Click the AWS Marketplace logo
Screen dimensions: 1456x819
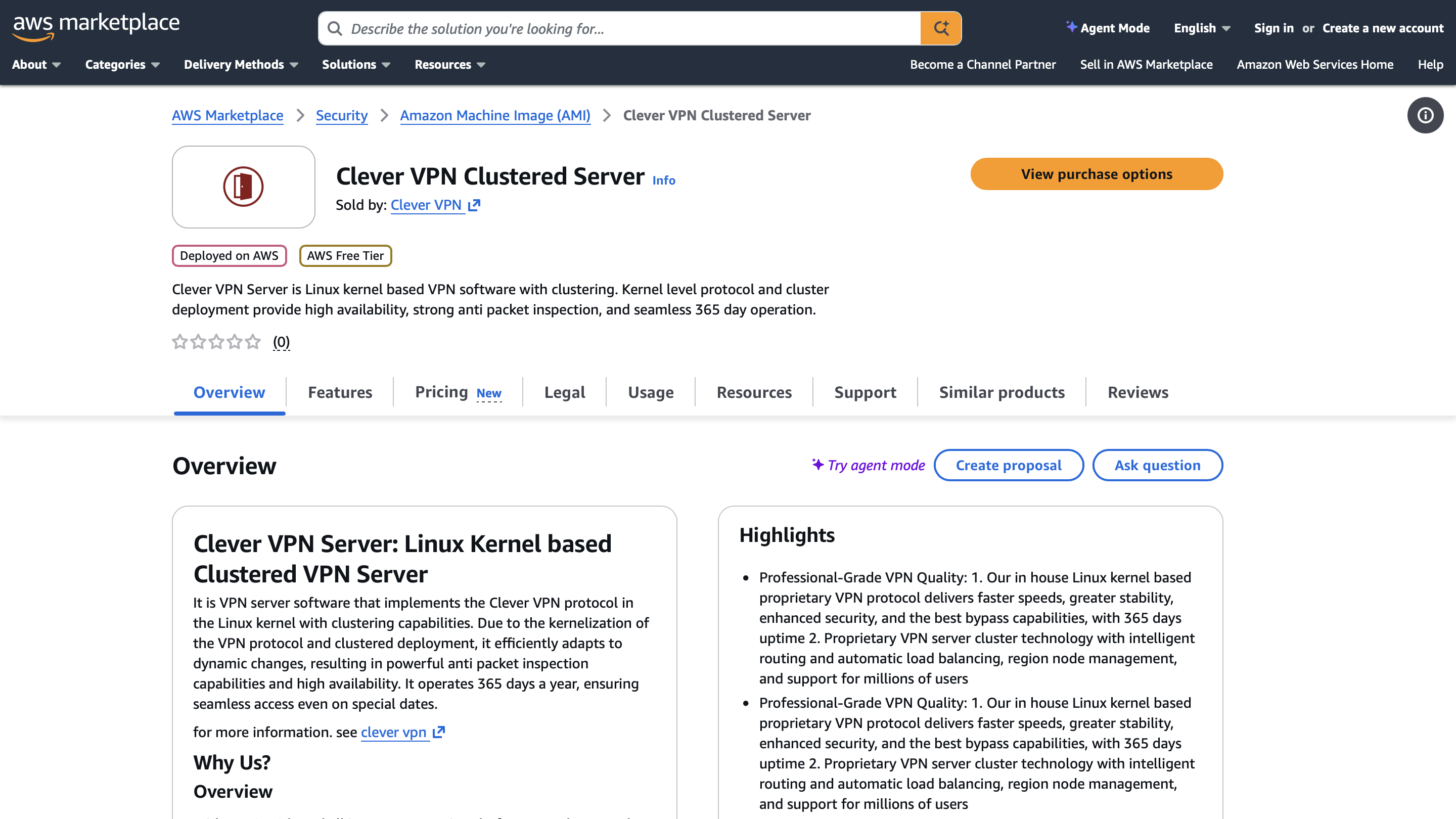coord(96,27)
